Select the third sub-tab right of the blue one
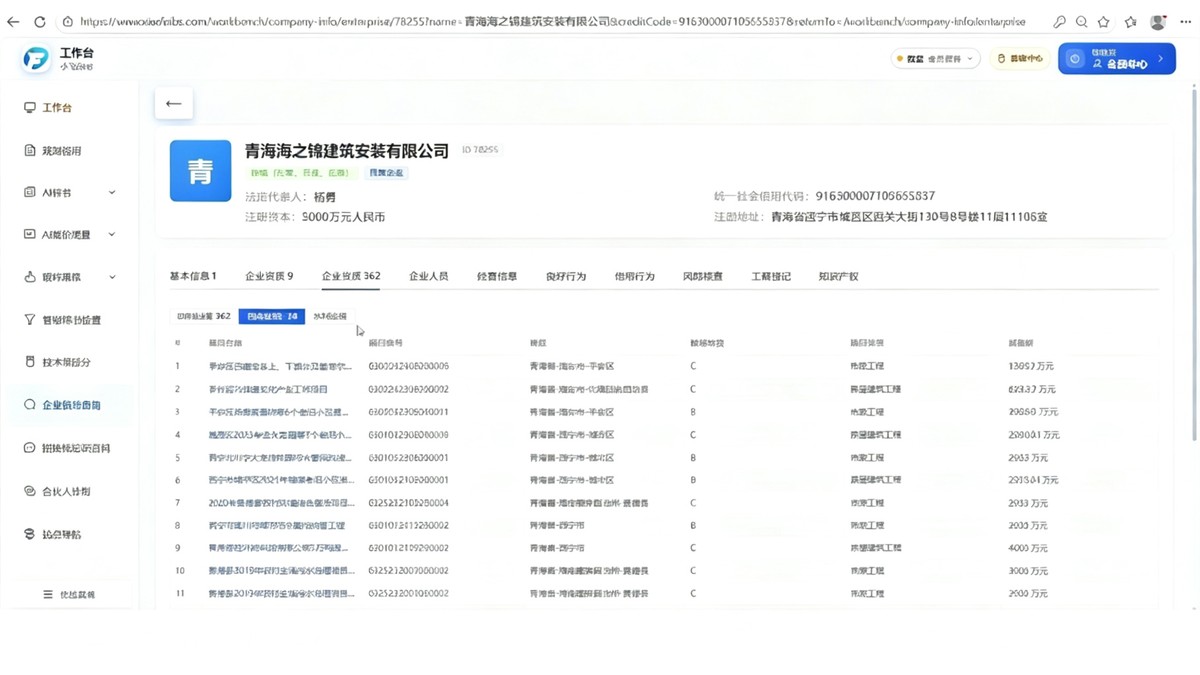The height and width of the screenshot is (675, 1200). [x=330, y=316]
